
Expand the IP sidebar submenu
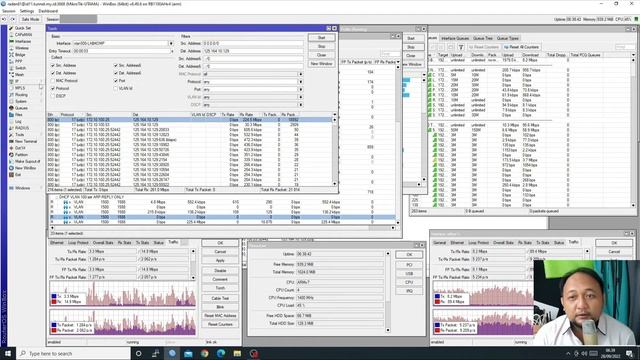tap(41, 81)
